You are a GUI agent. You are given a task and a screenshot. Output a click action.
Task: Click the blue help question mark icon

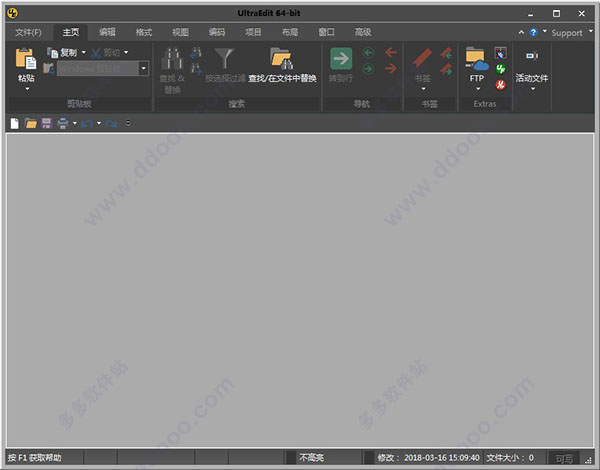(533, 33)
